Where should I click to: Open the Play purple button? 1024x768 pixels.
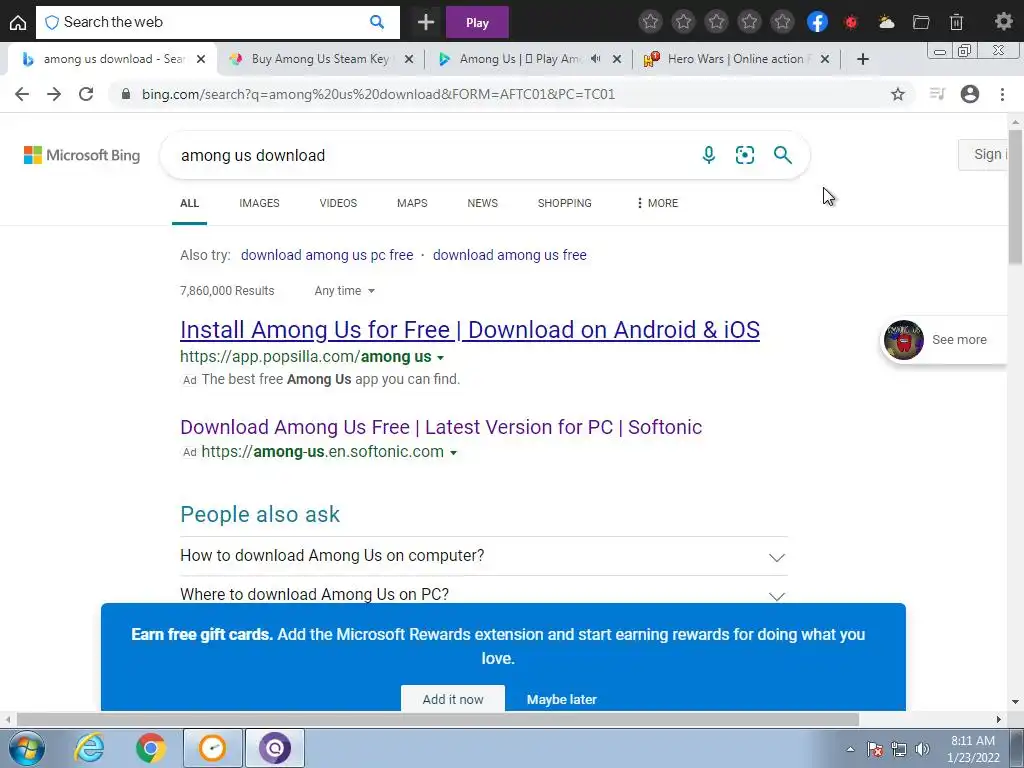point(477,22)
